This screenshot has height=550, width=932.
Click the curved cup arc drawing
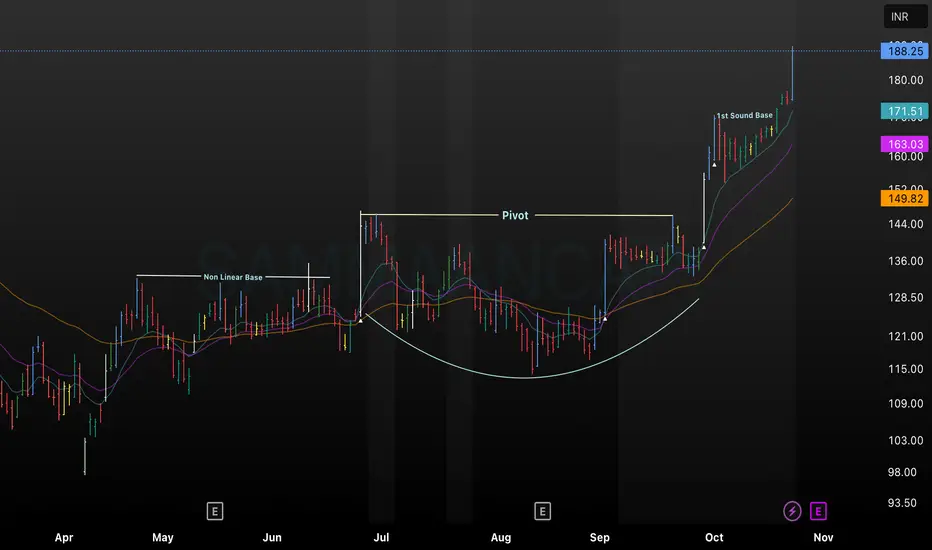coord(525,377)
